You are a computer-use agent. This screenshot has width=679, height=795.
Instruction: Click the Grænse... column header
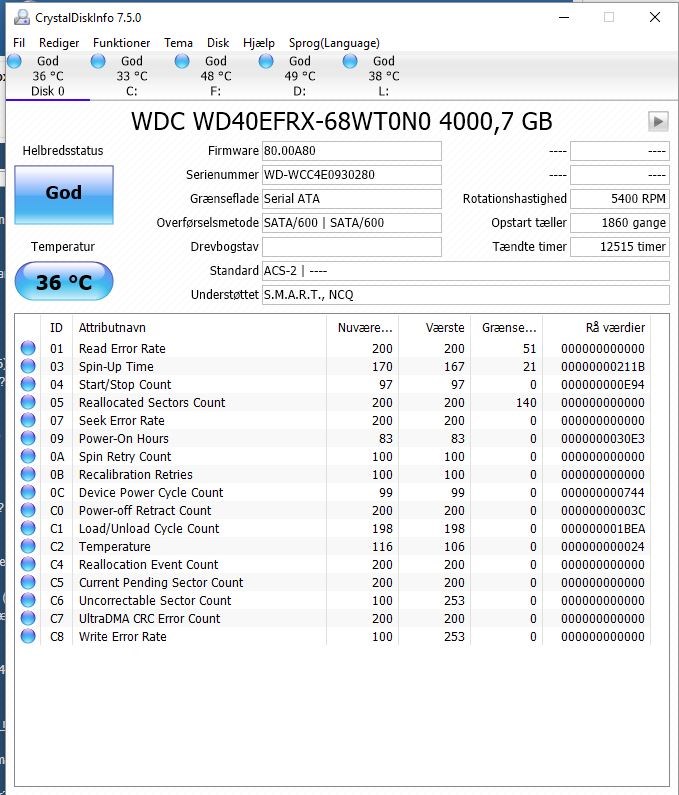[x=507, y=328]
